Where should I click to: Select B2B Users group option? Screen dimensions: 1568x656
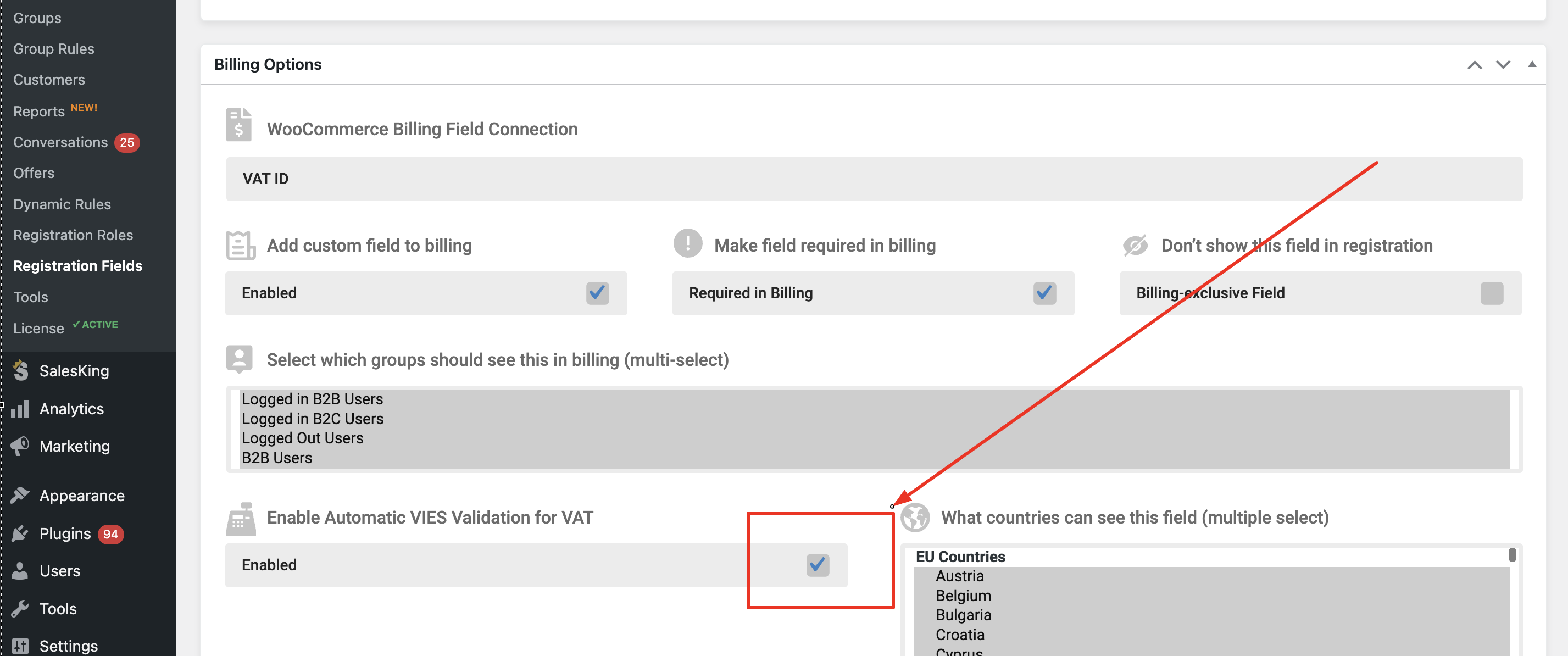point(874,458)
